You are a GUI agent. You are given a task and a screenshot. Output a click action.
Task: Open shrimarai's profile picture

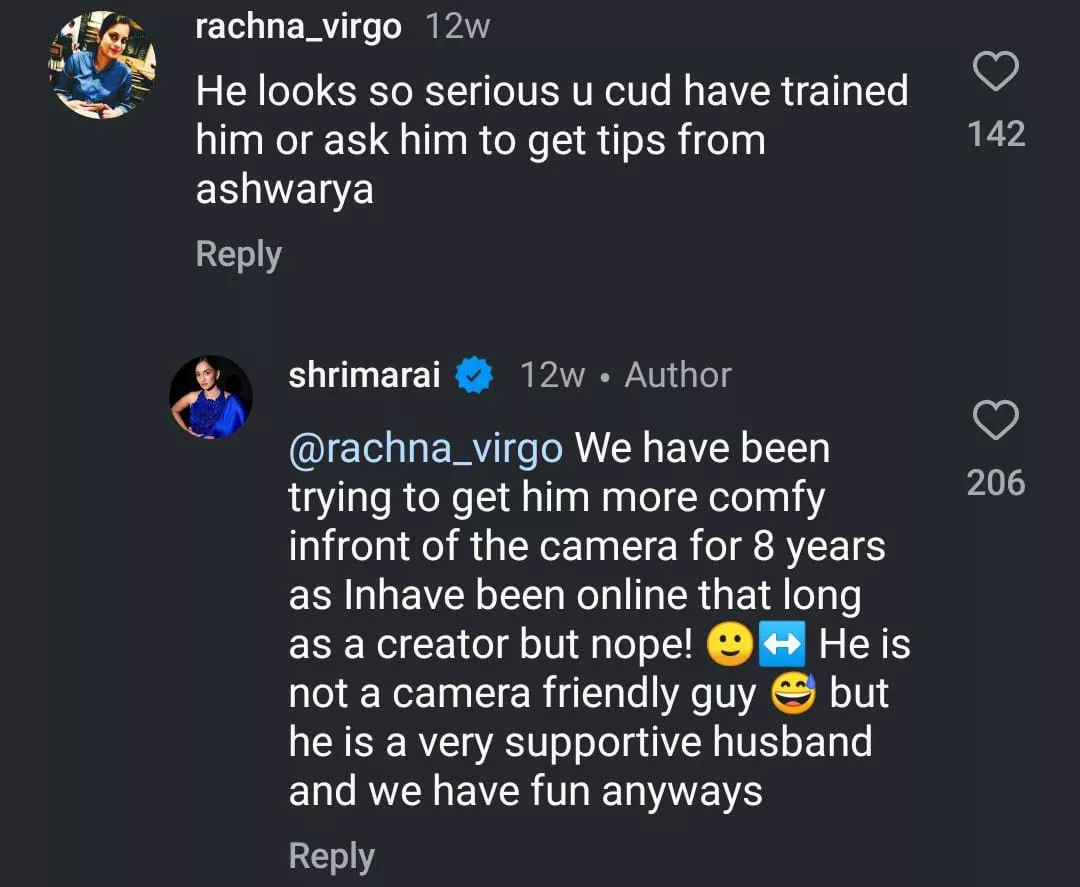(210, 397)
